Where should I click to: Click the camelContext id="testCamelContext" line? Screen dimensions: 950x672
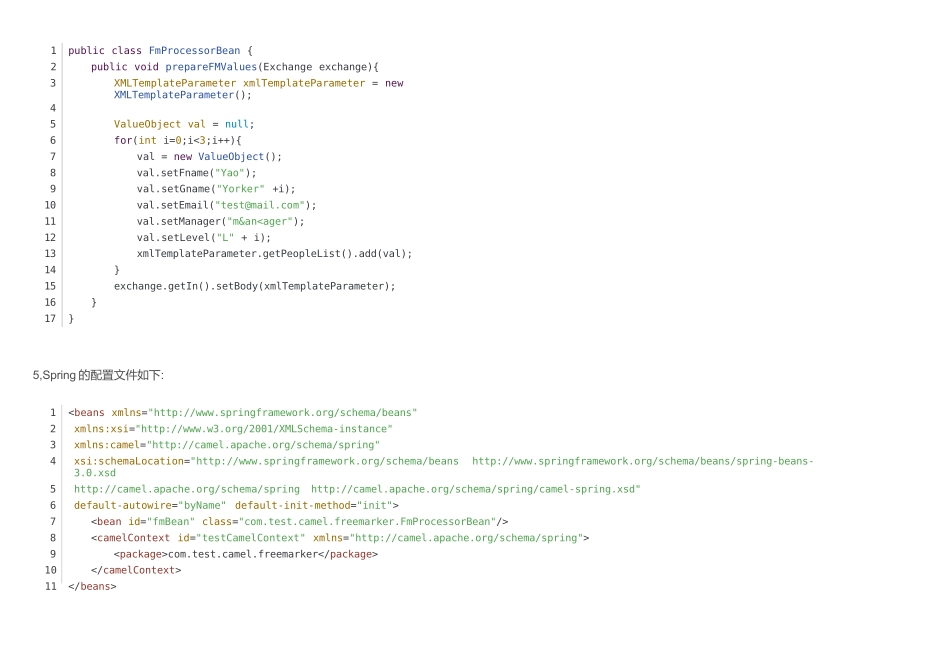pos(340,538)
